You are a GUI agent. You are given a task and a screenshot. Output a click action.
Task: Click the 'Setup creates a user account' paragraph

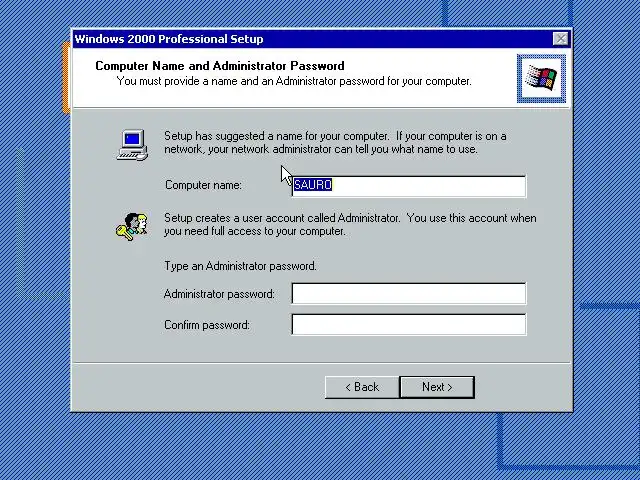coord(350,224)
